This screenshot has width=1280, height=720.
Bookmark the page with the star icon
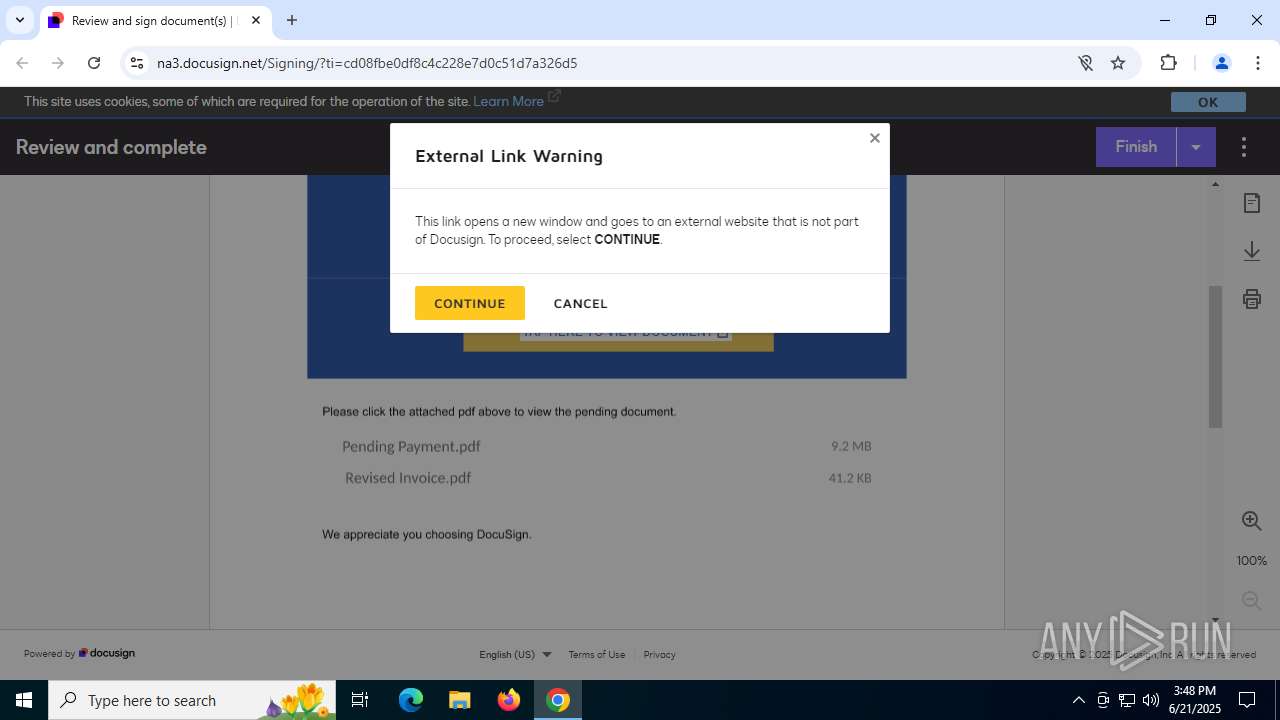click(x=1118, y=63)
